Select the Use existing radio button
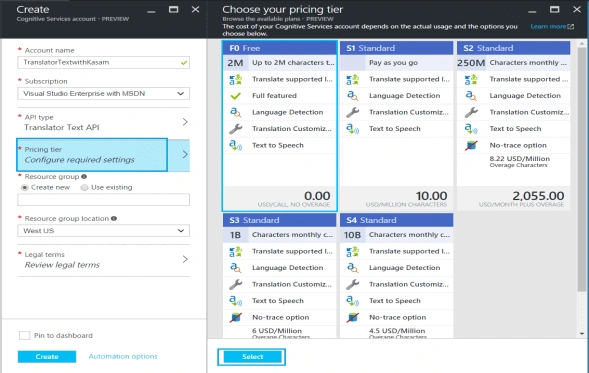Viewport: 589px width, 373px height. (85, 187)
